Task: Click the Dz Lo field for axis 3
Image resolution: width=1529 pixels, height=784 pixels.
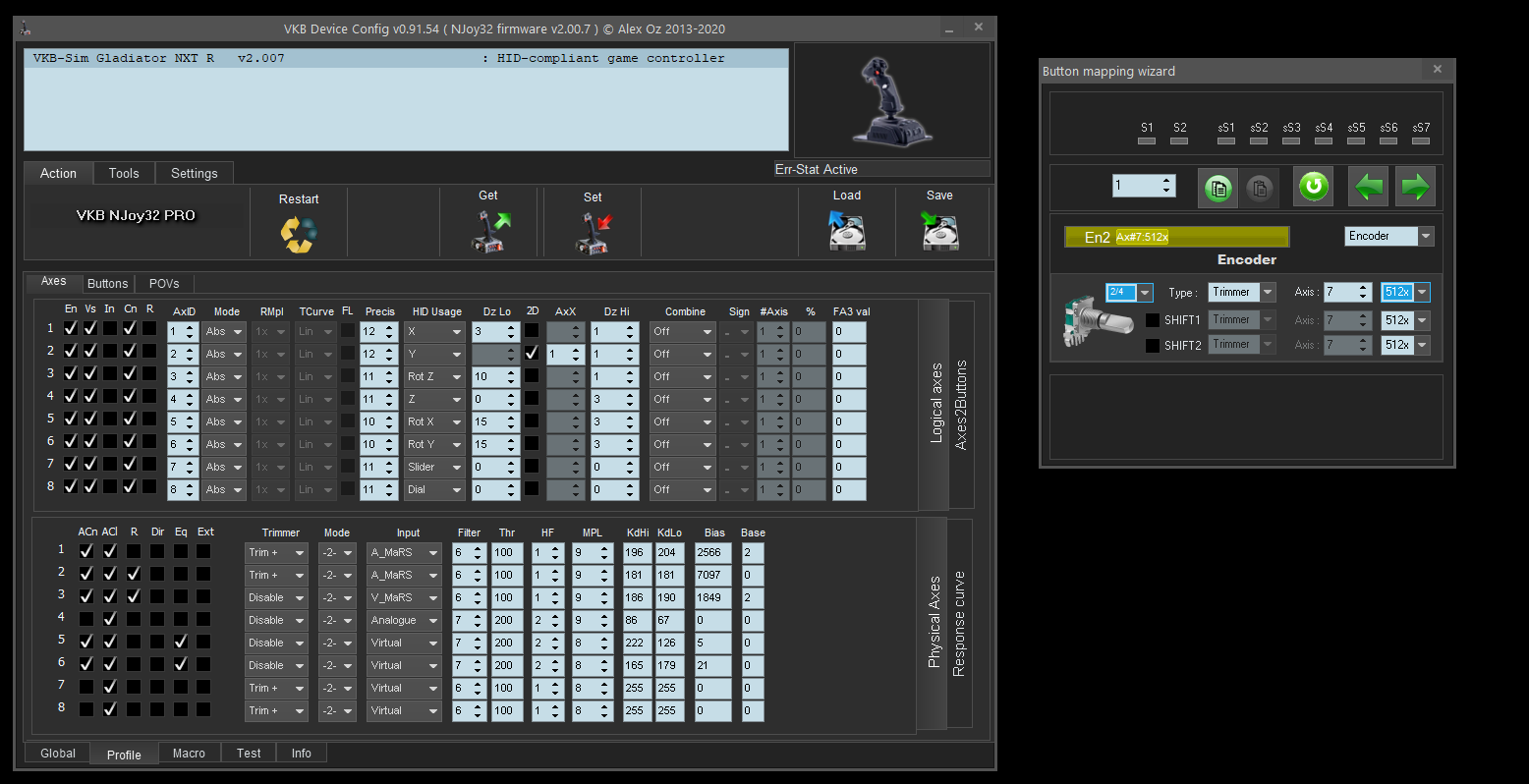Action: pyautogui.click(x=494, y=377)
